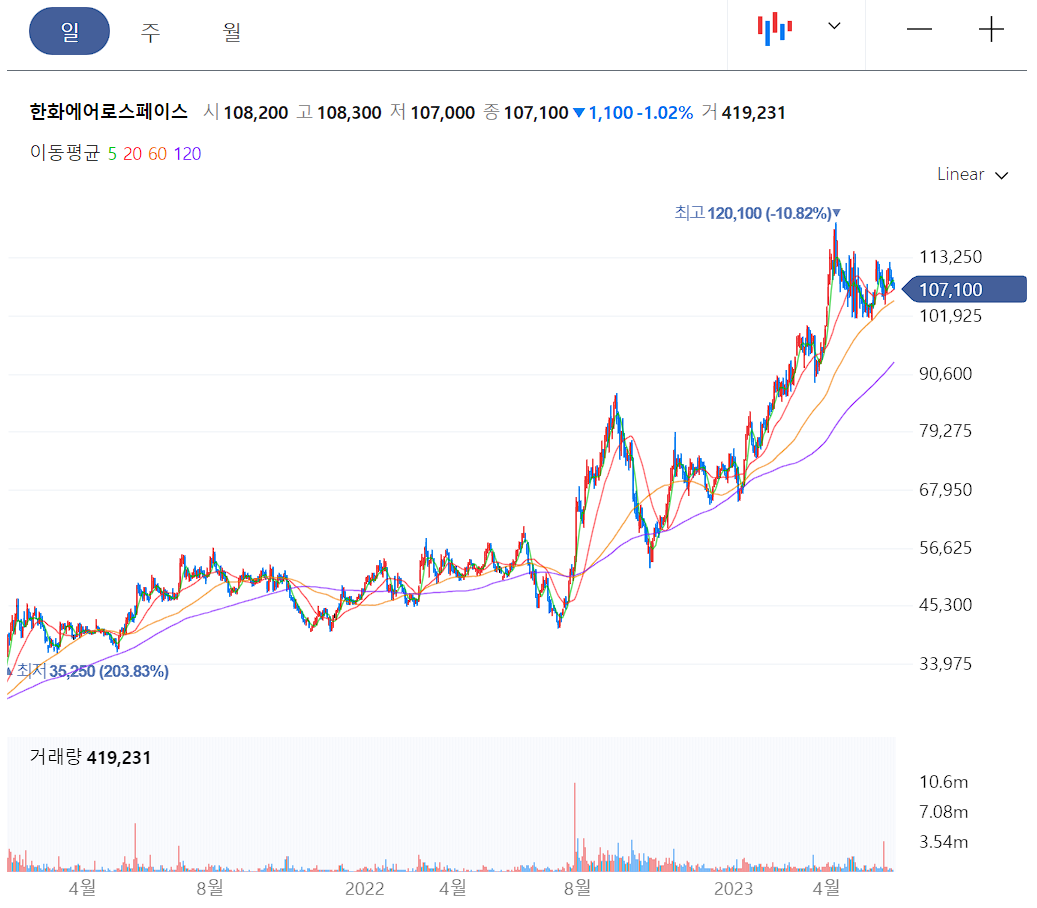The width and height of the screenshot is (1037, 908).
Task: Click the tallest volume bar near 8월 2022
Action: (x=575, y=827)
